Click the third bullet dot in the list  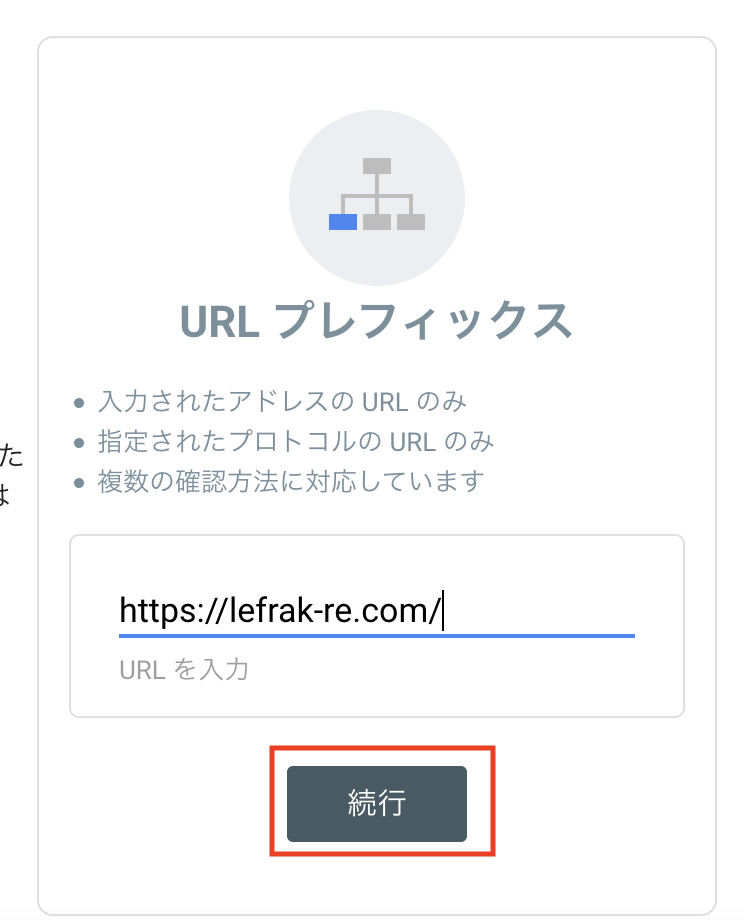(79, 483)
